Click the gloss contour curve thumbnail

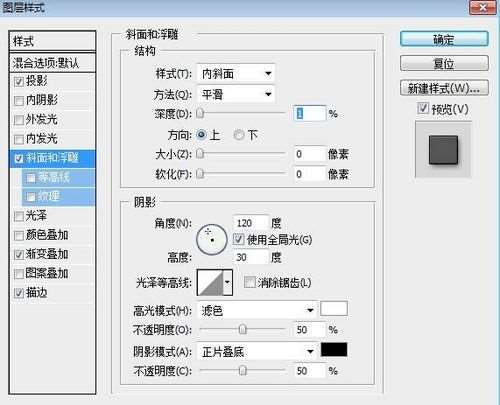point(210,282)
